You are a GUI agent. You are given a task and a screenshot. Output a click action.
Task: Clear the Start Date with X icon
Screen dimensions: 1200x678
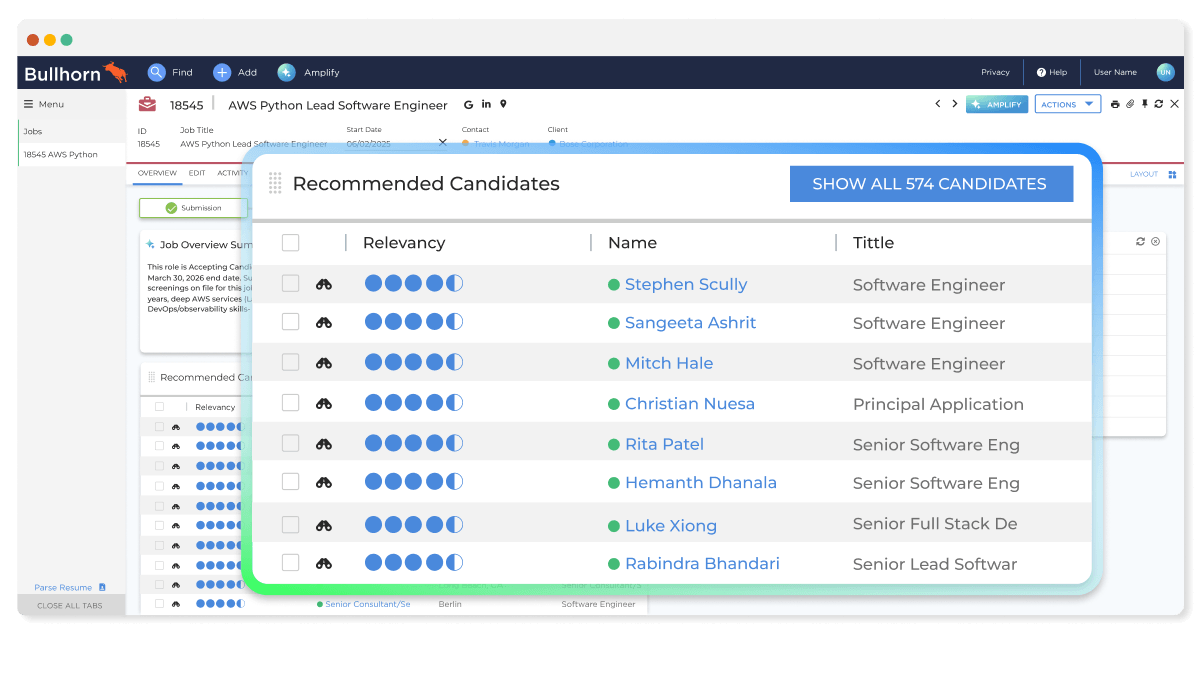coord(443,142)
